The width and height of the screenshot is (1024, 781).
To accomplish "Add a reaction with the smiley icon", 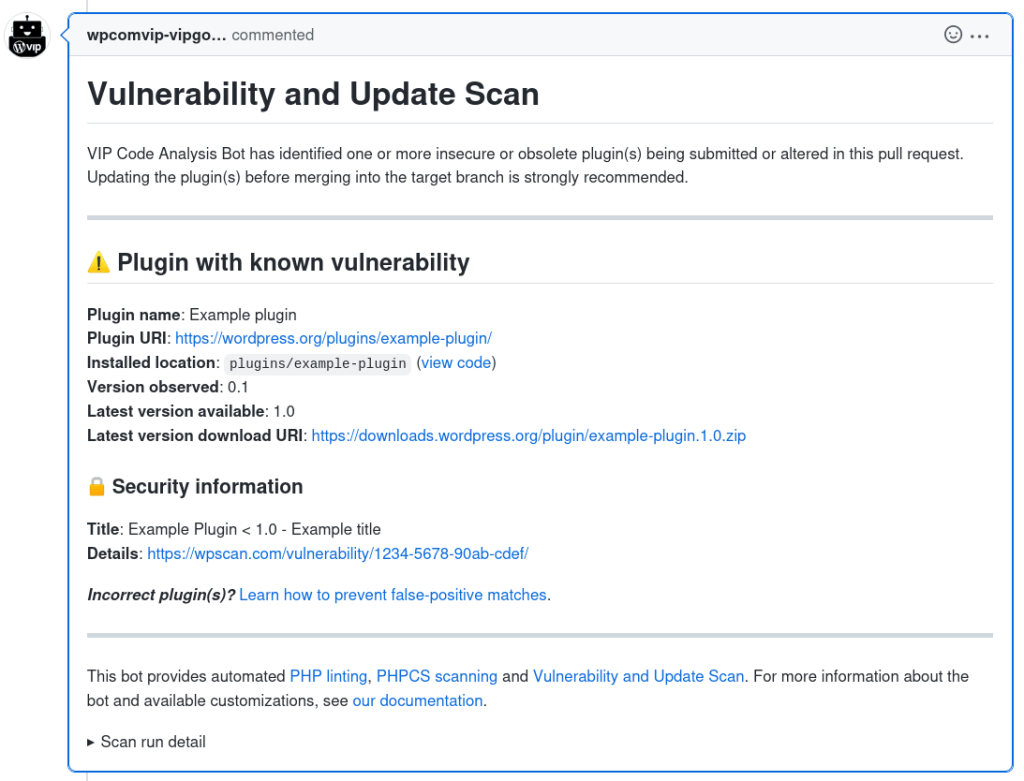I will point(953,35).
